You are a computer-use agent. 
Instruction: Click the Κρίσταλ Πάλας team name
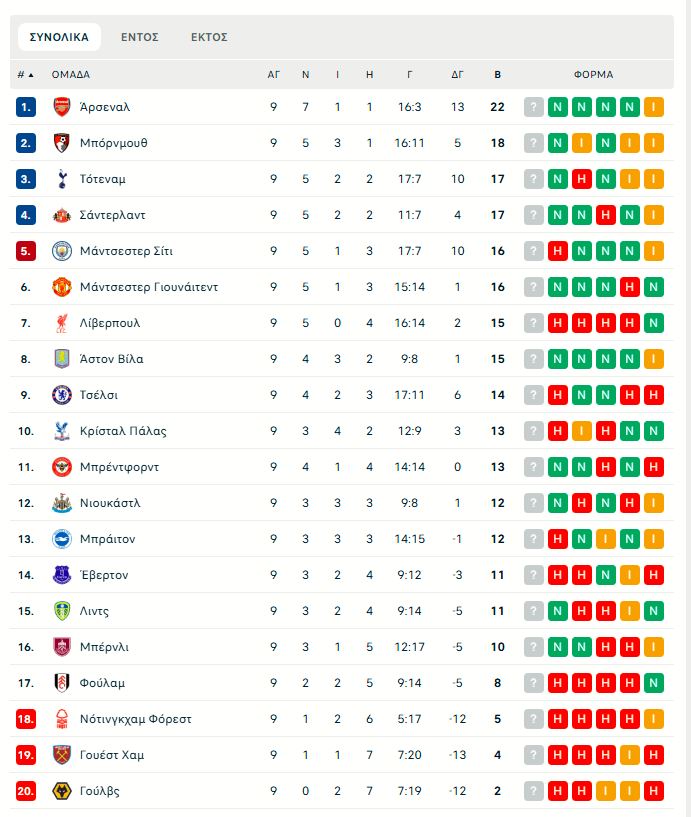pyautogui.click(x=123, y=431)
